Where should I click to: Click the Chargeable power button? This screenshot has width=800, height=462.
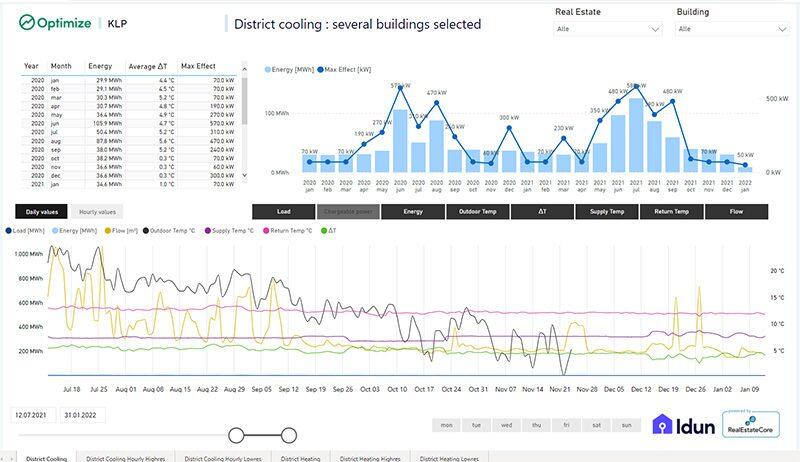click(348, 212)
